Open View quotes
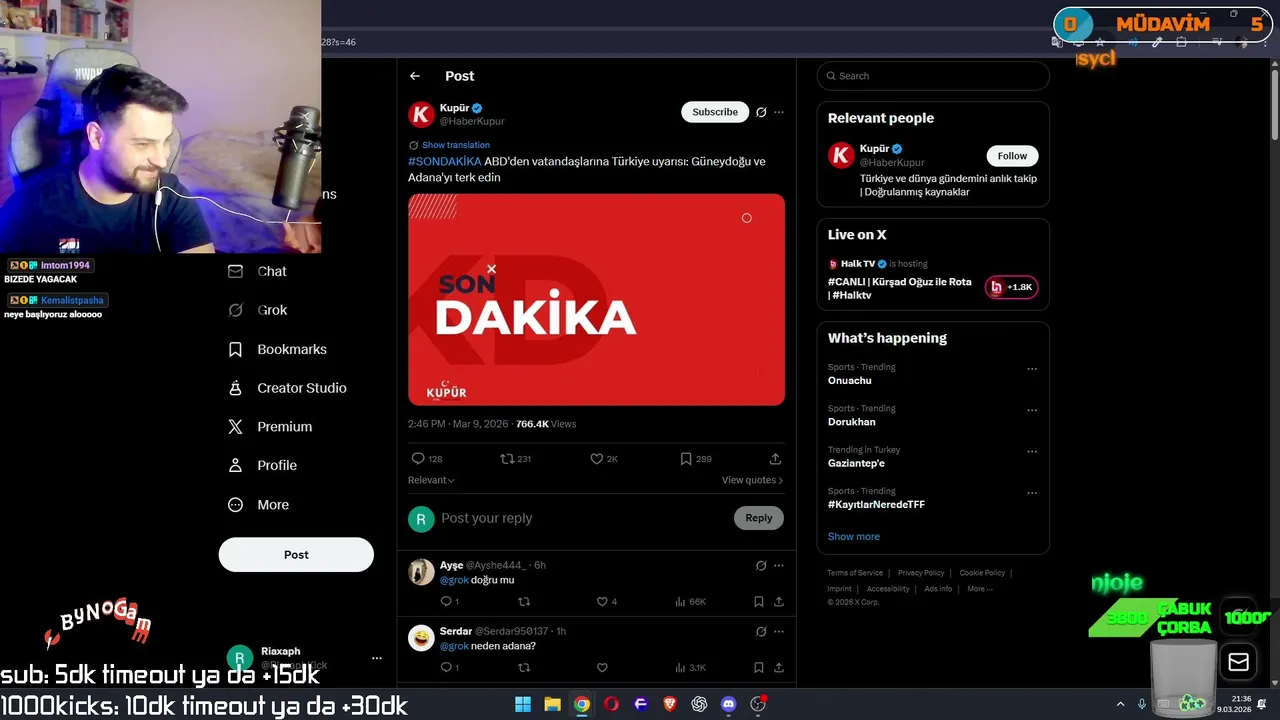 click(752, 480)
